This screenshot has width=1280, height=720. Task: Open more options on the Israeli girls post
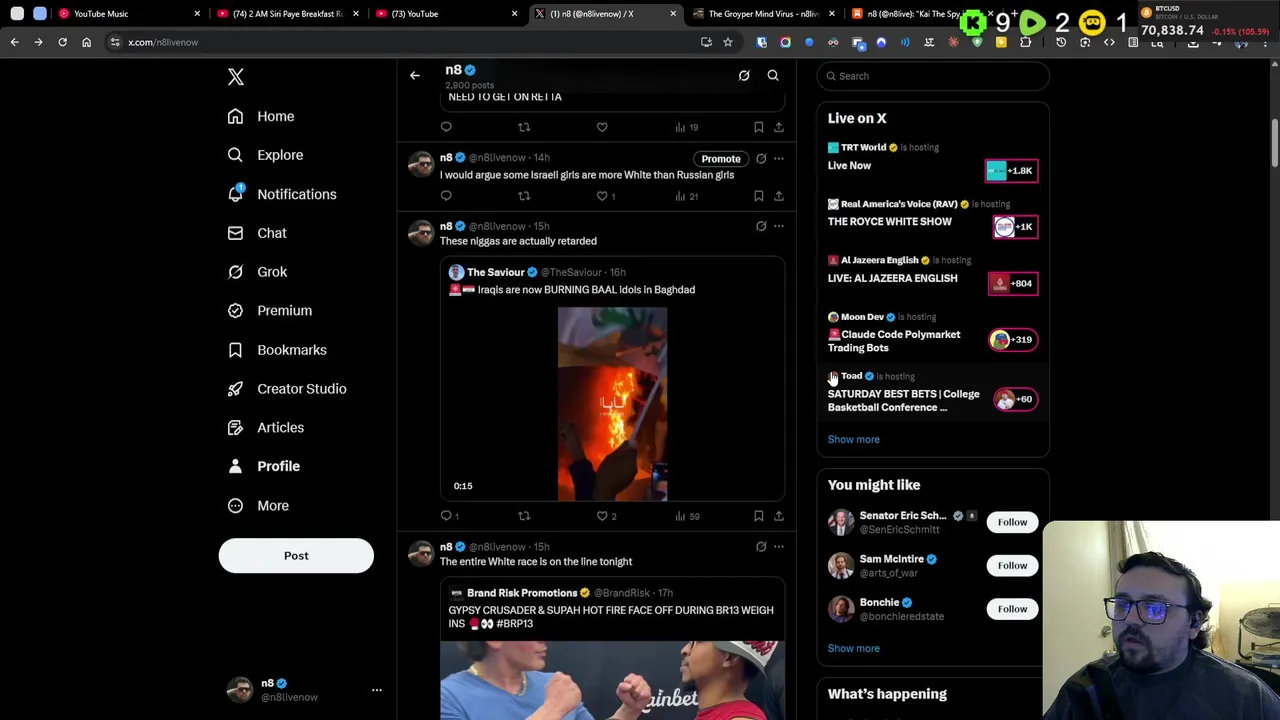(779, 158)
